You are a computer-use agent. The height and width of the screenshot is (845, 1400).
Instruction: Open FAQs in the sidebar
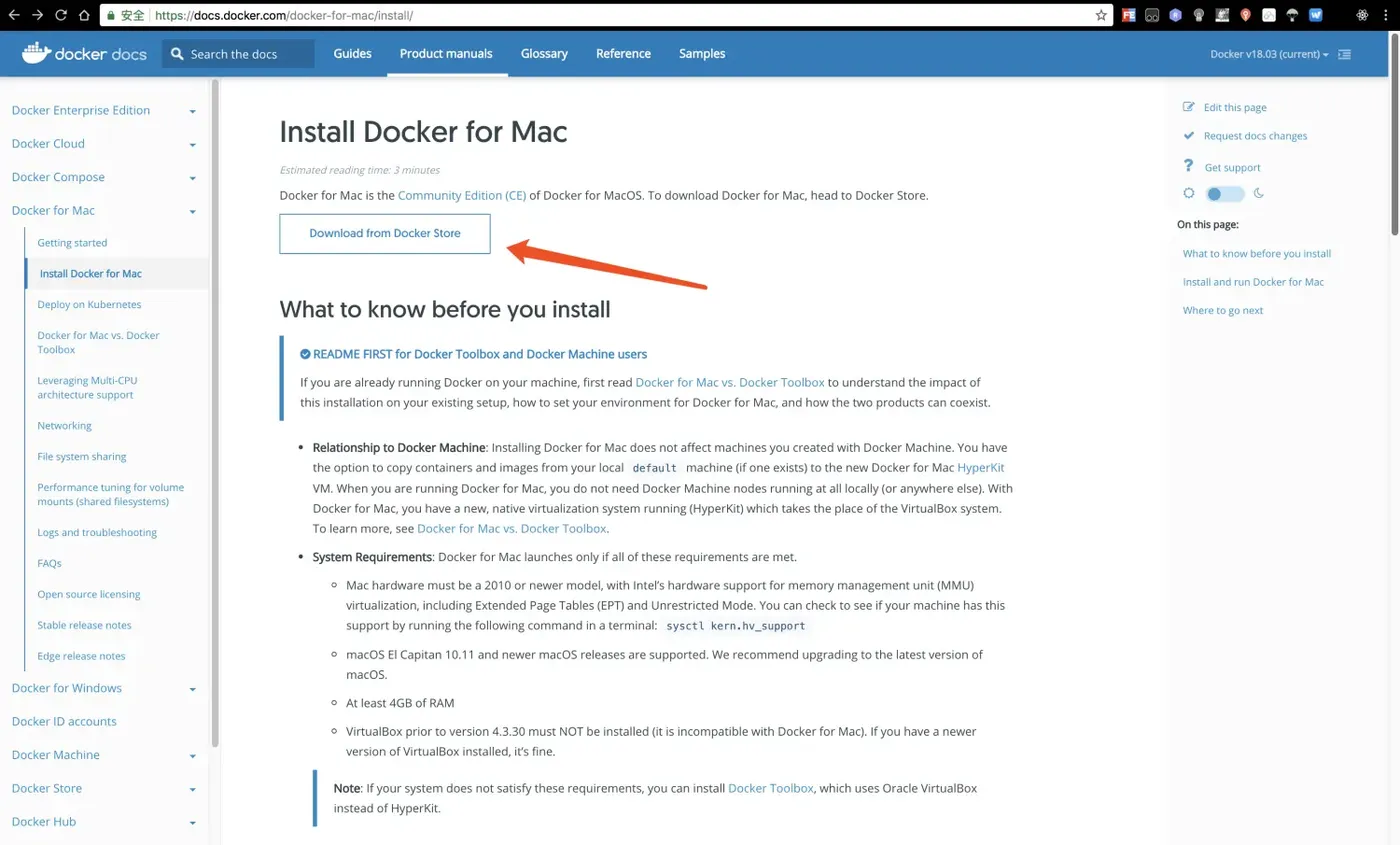click(x=49, y=563)
